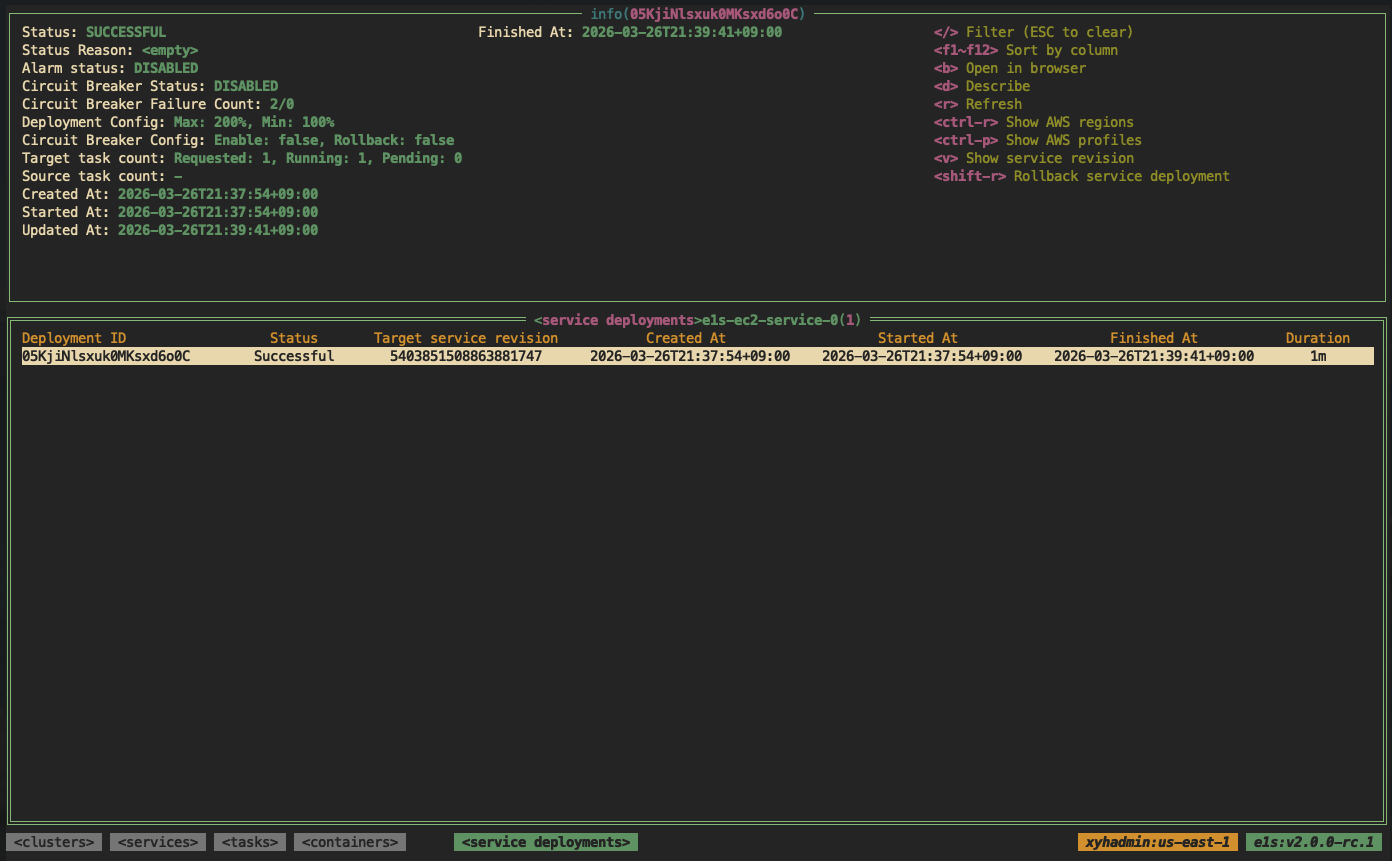Click the Source task count line
The image size is (1392, 861).
point(102,176)
